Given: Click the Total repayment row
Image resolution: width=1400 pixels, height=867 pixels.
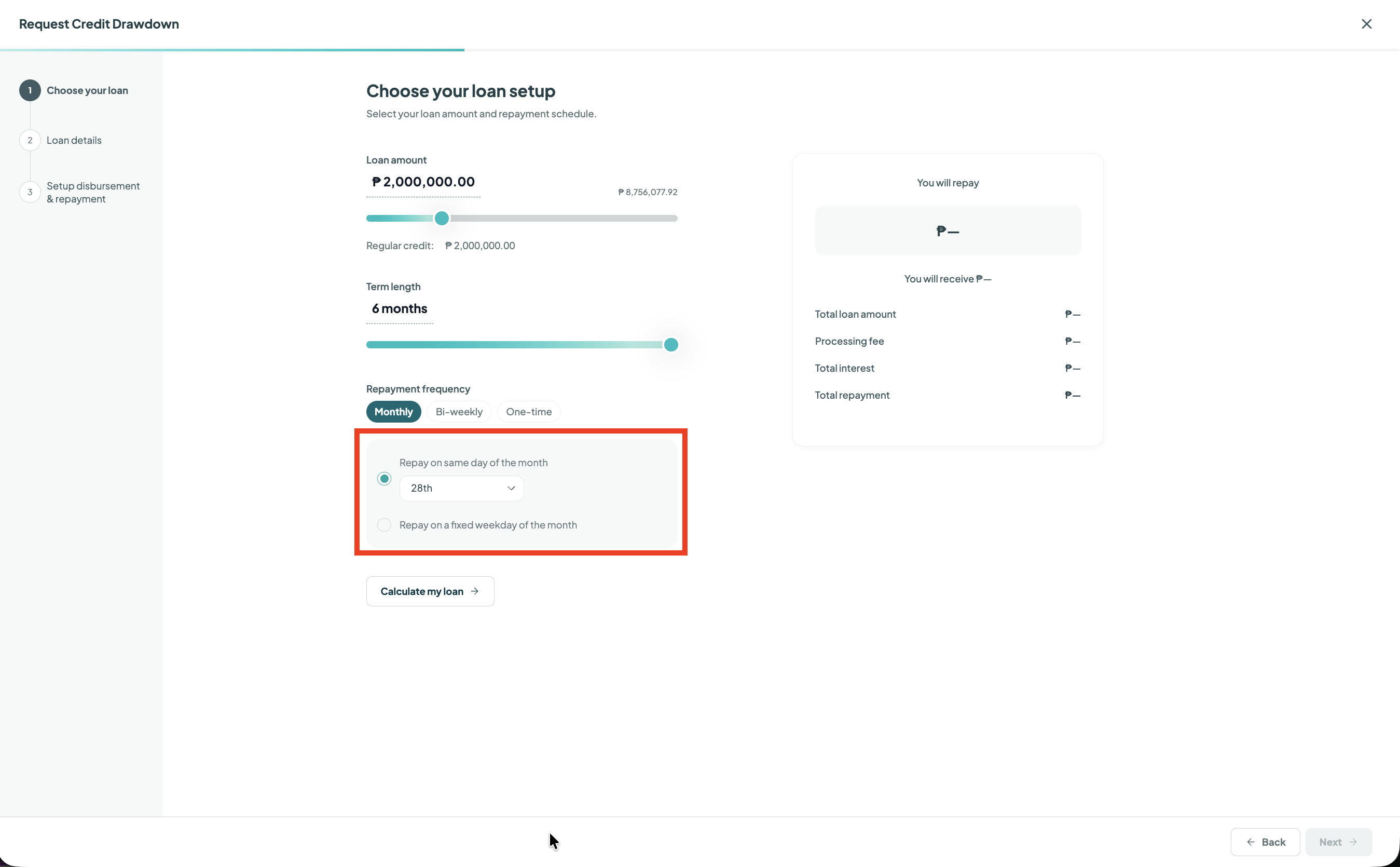Looking at the screenshot, I should [948, 395].
